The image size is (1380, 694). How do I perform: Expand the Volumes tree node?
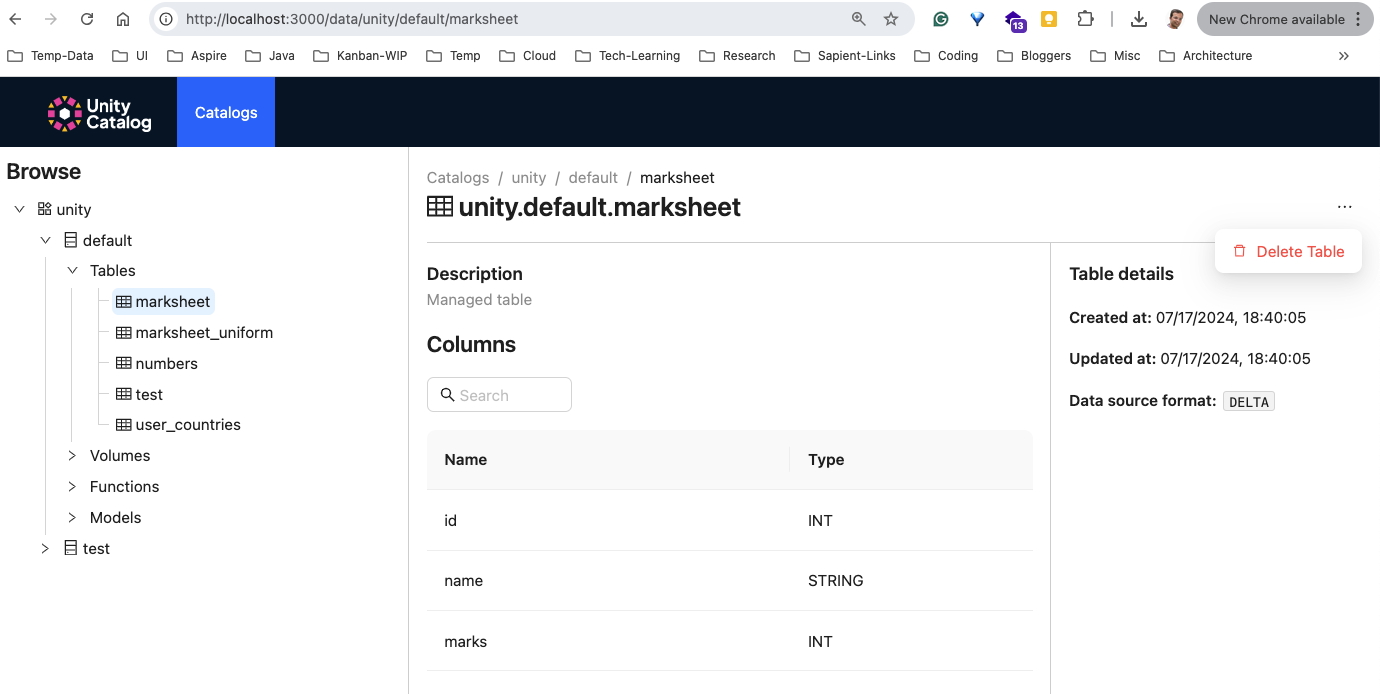point(72,455)
